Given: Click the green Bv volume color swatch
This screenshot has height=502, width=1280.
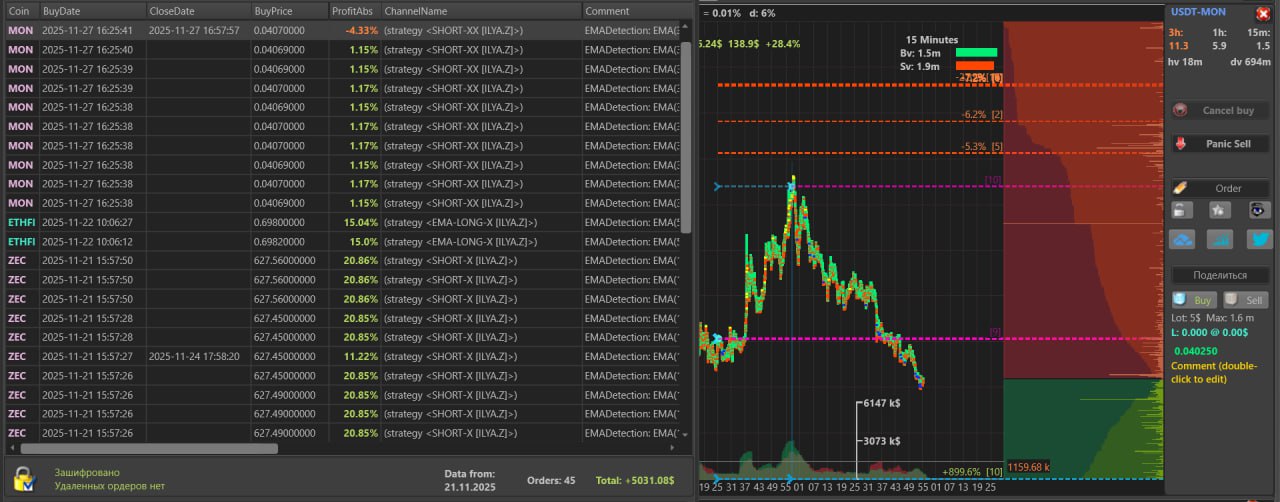Looking at the screenshot, I should point(976,52).
